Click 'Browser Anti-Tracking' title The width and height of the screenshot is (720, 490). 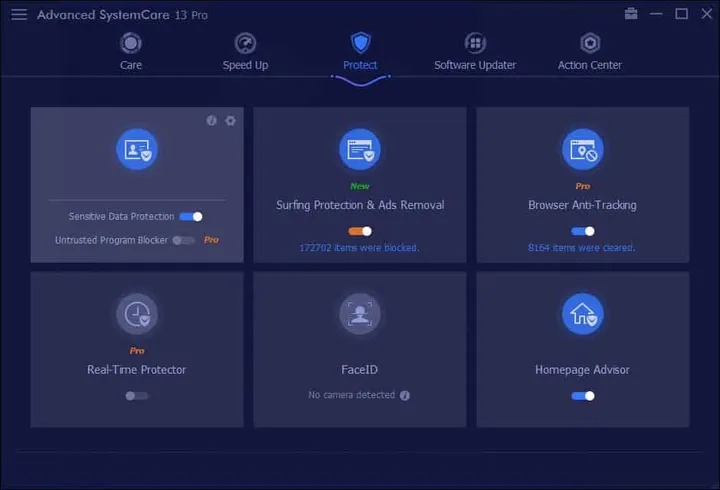pyautogui.click(x=583, y=205)
